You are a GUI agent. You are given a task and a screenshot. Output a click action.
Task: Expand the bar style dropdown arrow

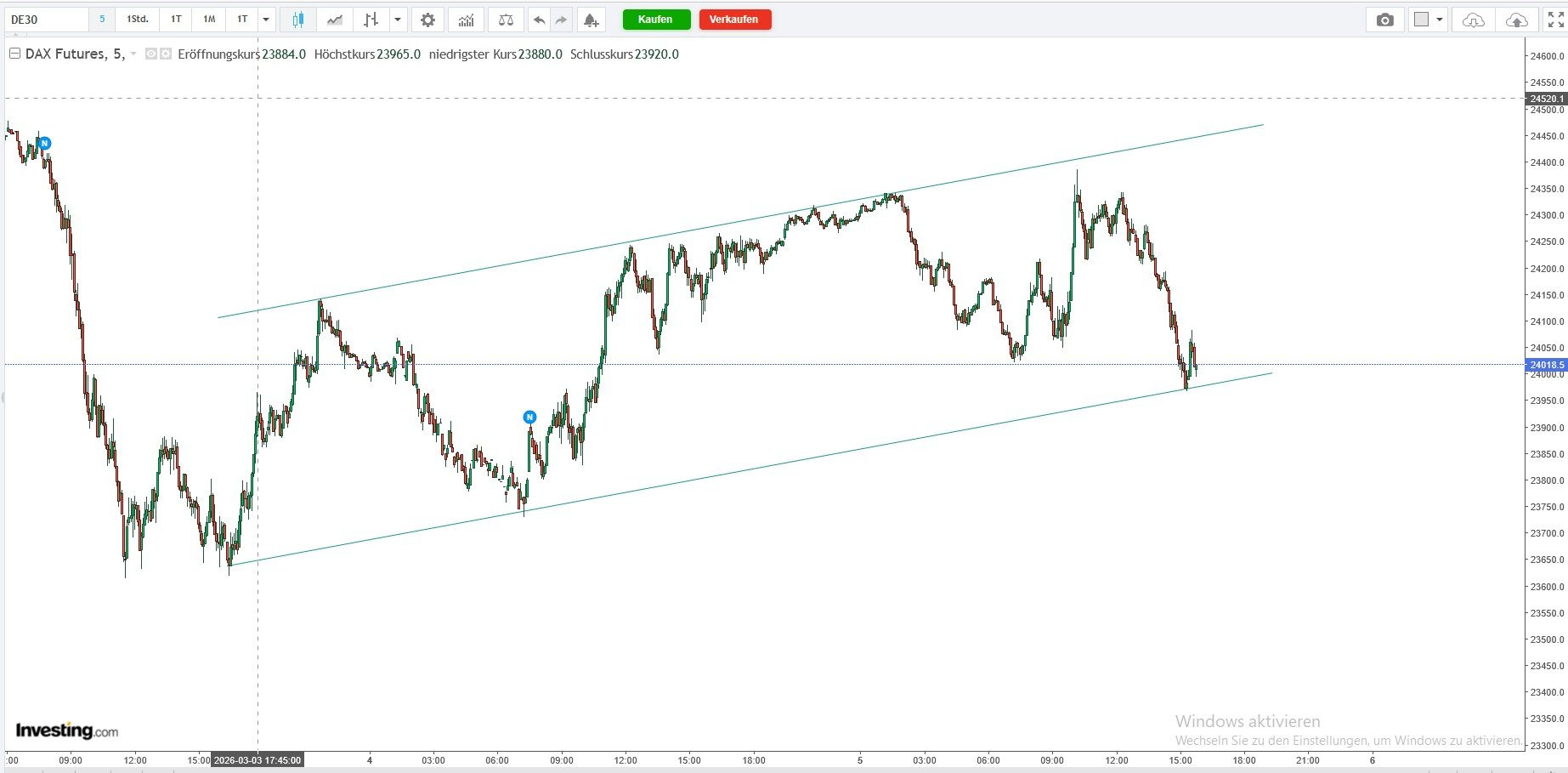click(398, 20)
